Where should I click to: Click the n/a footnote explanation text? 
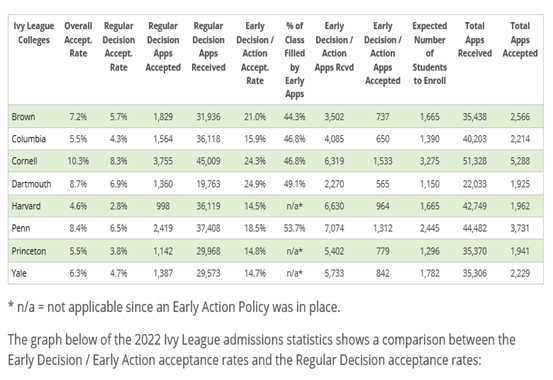tap(174, 307)
